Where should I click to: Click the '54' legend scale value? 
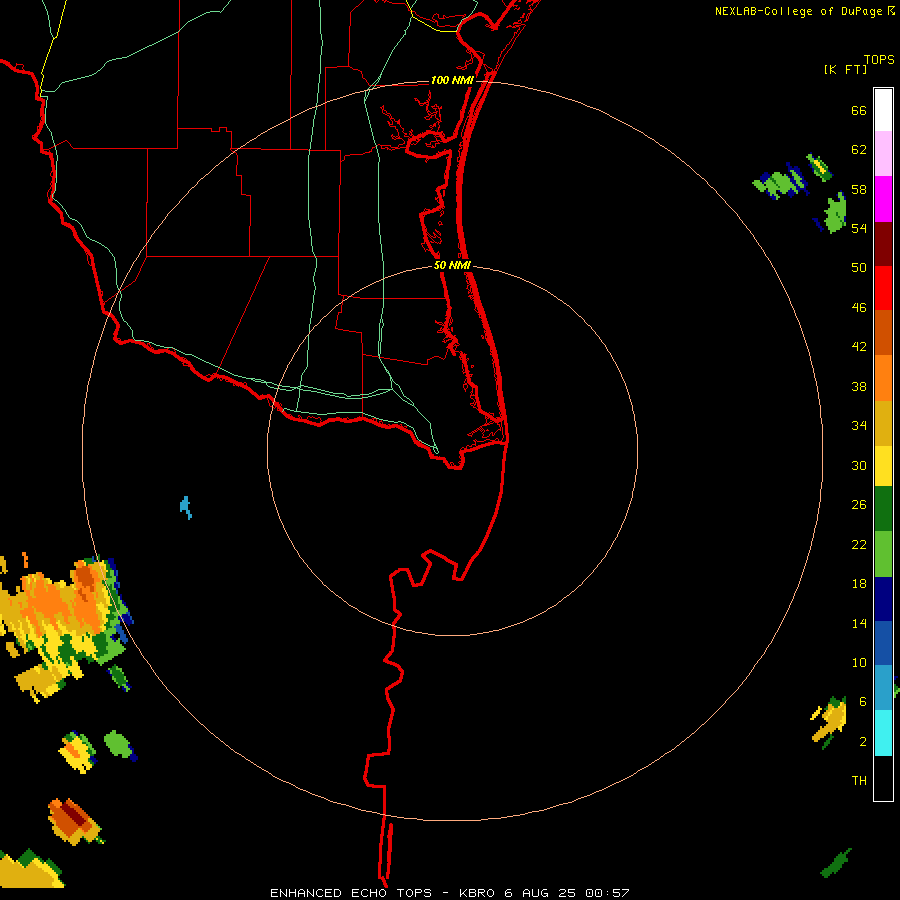859,228
